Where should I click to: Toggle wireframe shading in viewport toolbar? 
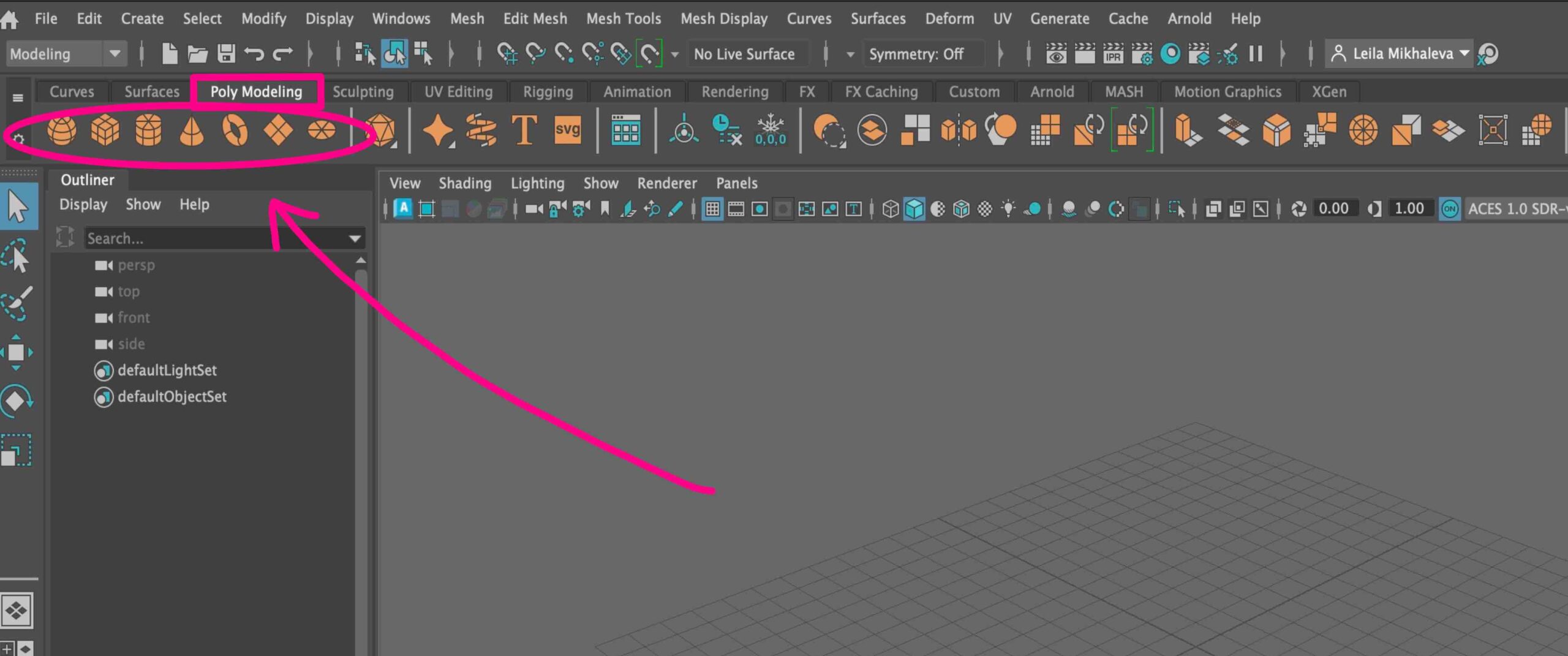890,209
